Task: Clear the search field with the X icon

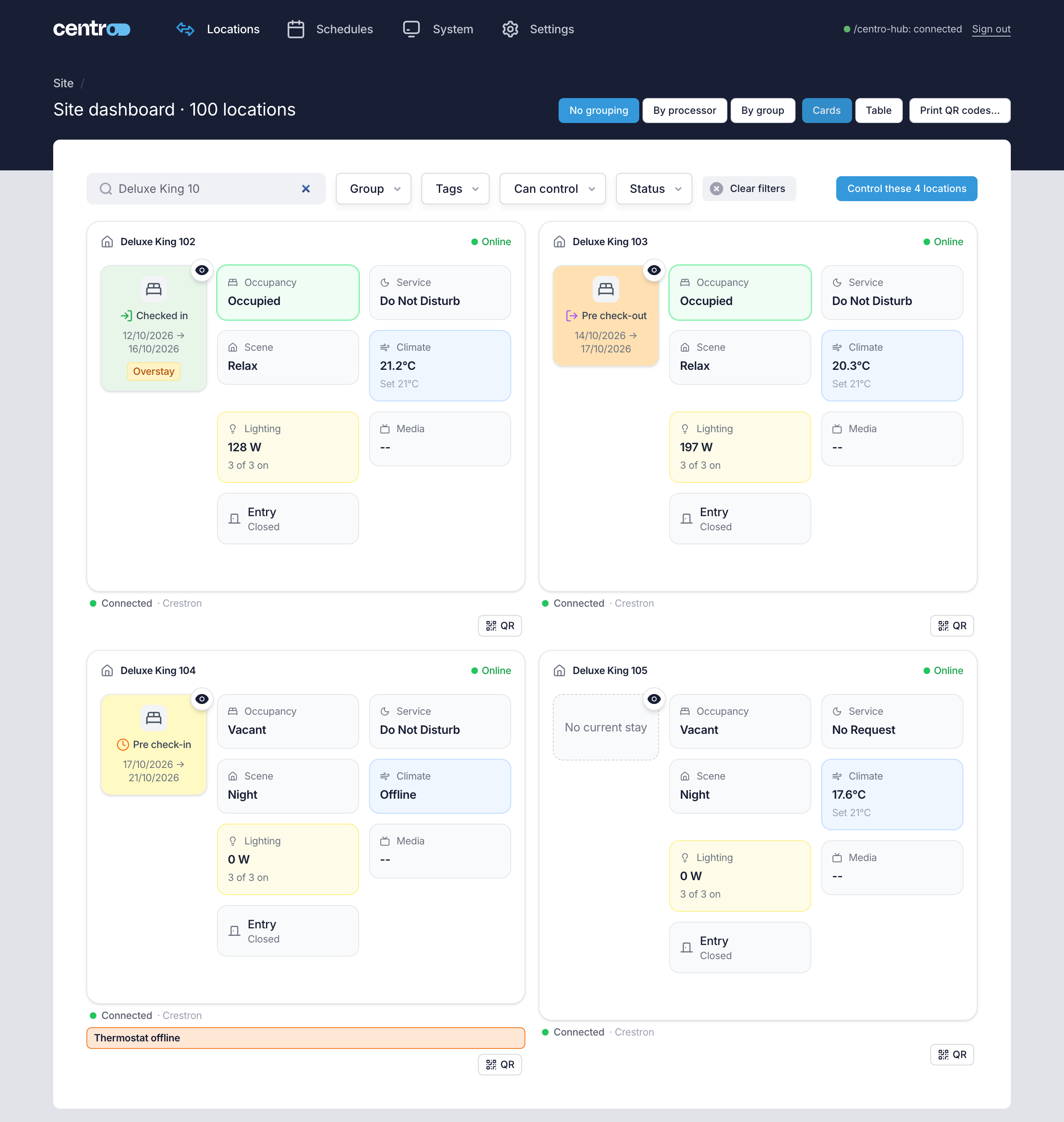Action: pyautogui.click(x=306, y=189)
